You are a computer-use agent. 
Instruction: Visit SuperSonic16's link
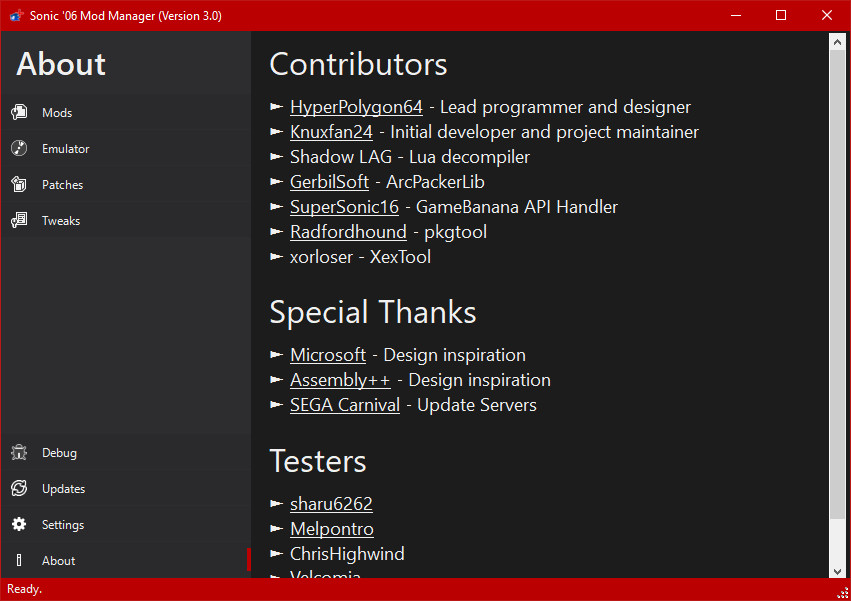click(x=344, y=207)
